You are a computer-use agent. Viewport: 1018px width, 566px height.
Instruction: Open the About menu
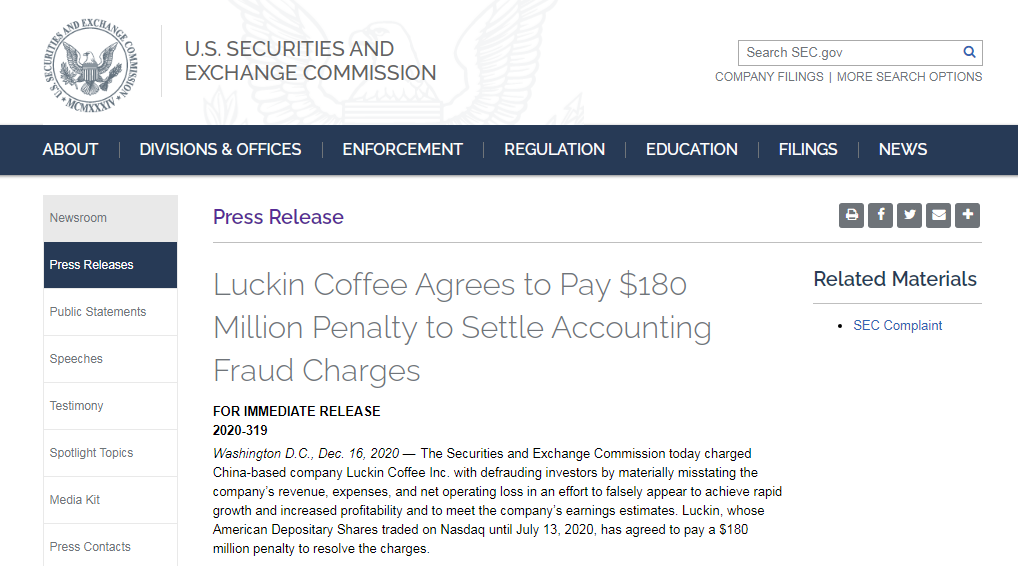click(x=70, y=149)
